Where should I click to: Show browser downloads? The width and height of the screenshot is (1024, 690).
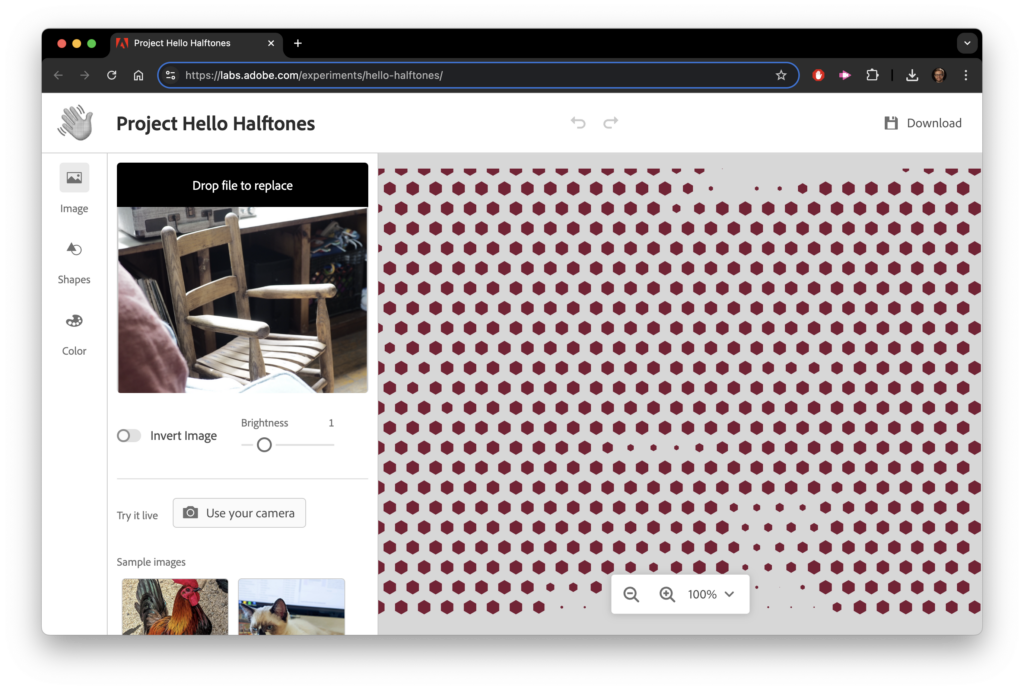pyautogui.click(x=912, y=75)
